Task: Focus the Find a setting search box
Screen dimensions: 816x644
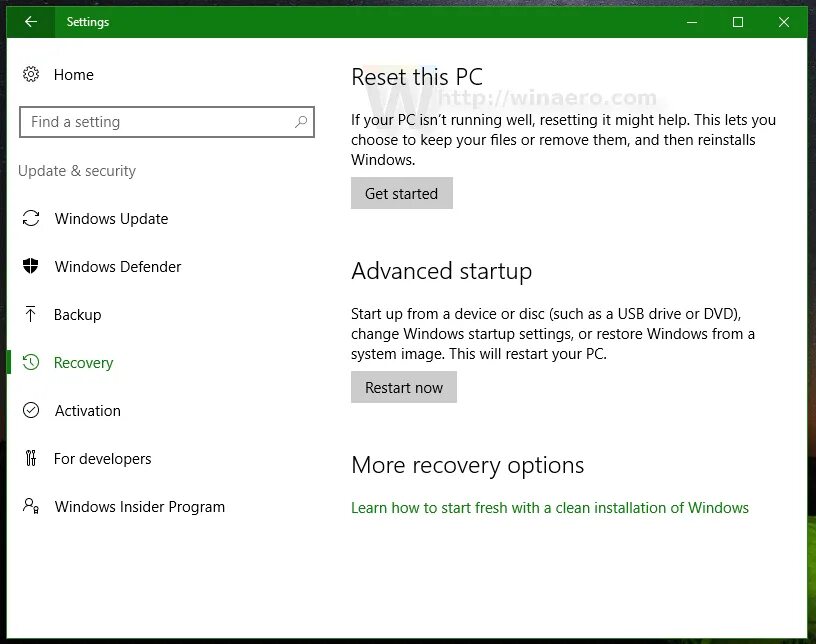Action: click(x=167, y=122)
